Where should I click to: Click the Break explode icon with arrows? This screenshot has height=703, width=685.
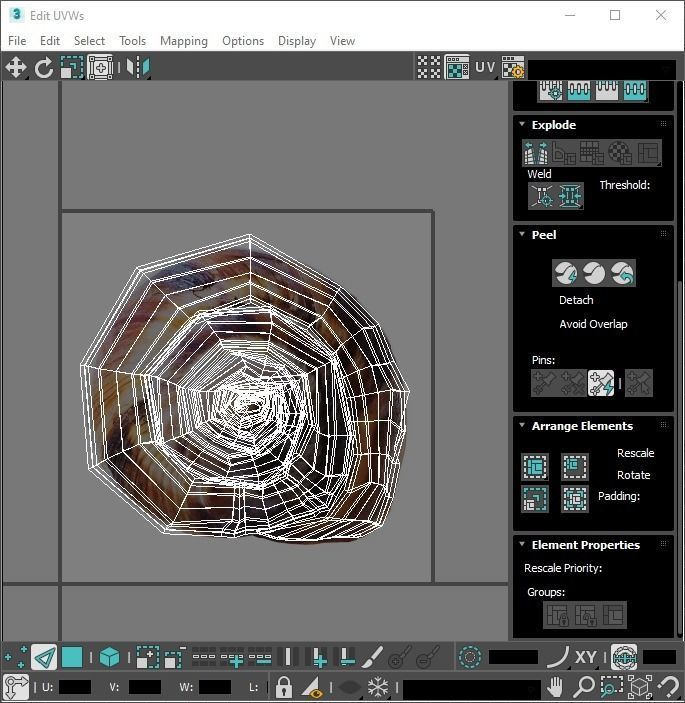click(535, 153)
